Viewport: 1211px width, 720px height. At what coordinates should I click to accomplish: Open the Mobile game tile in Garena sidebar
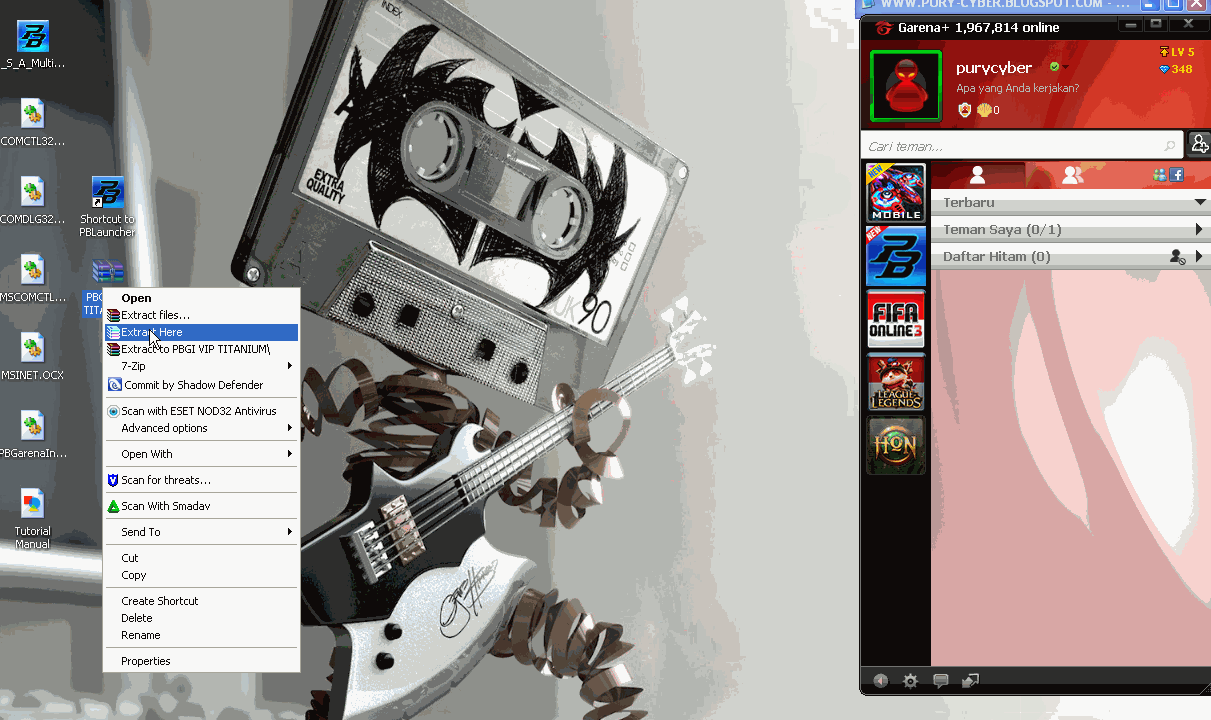(x=896, y=193)
